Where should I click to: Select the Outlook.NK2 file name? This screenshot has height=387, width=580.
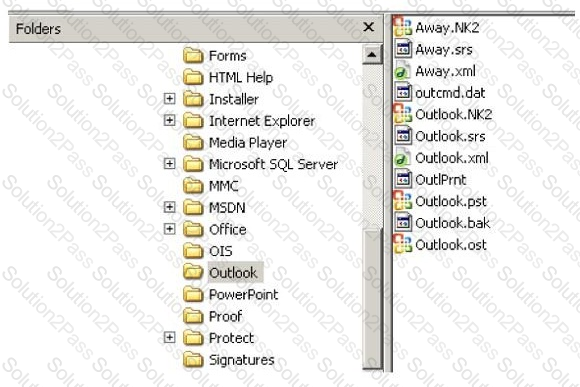(x=454, y=114)
